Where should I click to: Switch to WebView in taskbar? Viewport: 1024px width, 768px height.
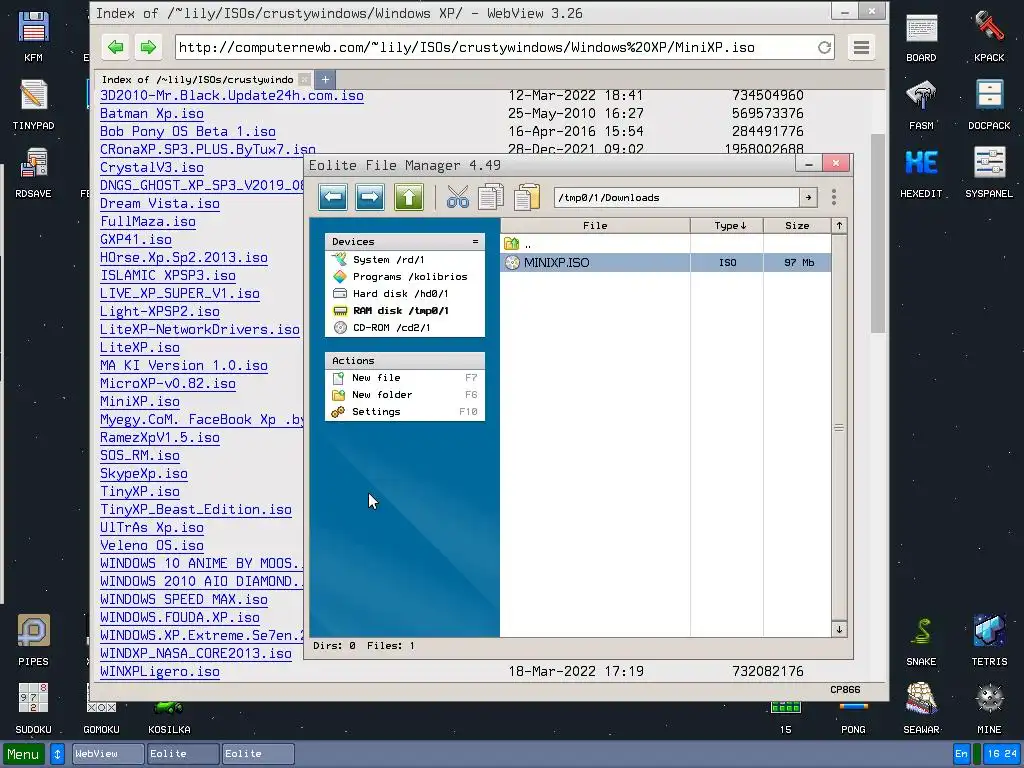point(108,754)
